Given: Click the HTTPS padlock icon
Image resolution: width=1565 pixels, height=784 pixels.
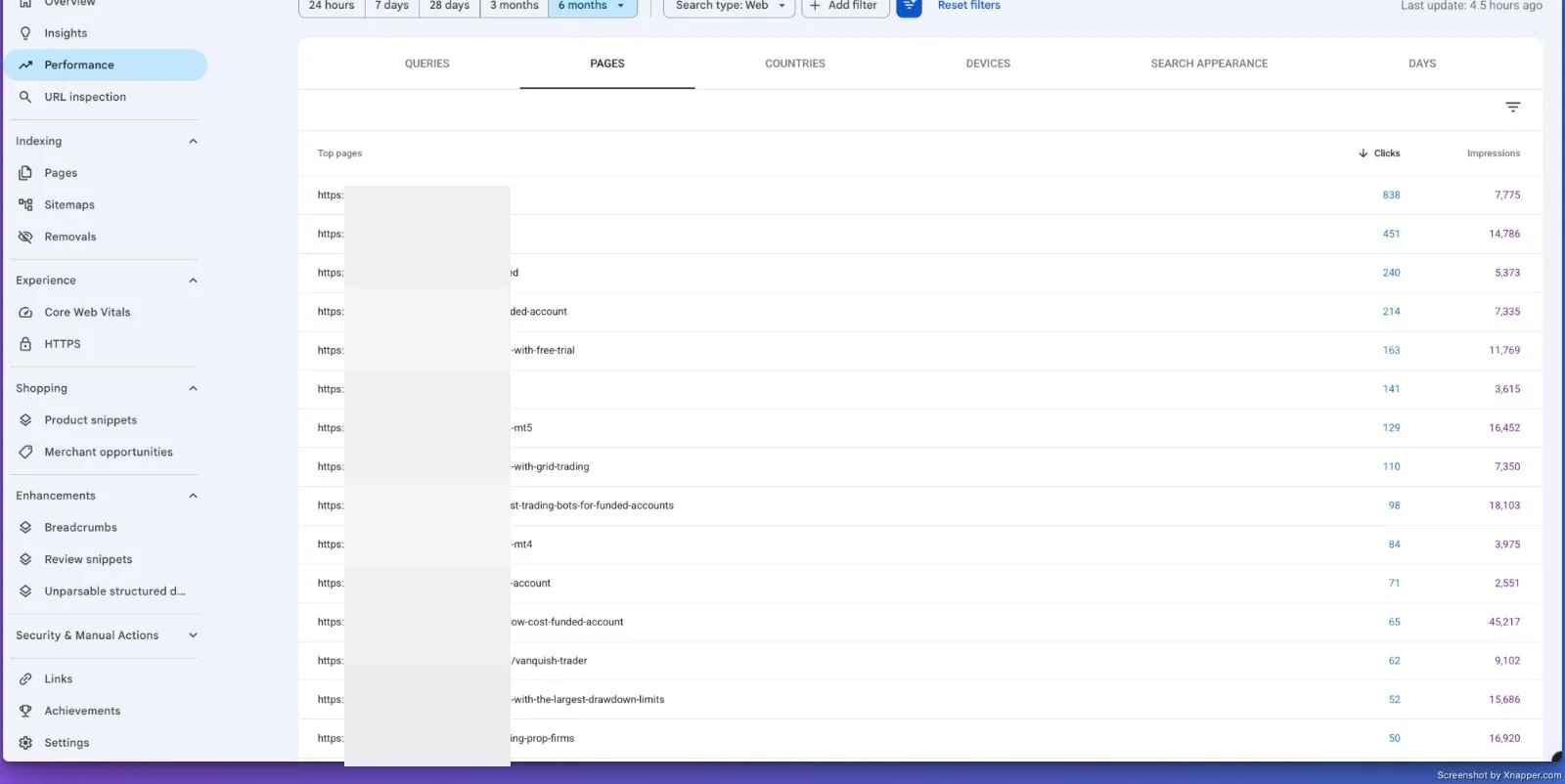Looking at the screenshot, I should coord(25,344).
